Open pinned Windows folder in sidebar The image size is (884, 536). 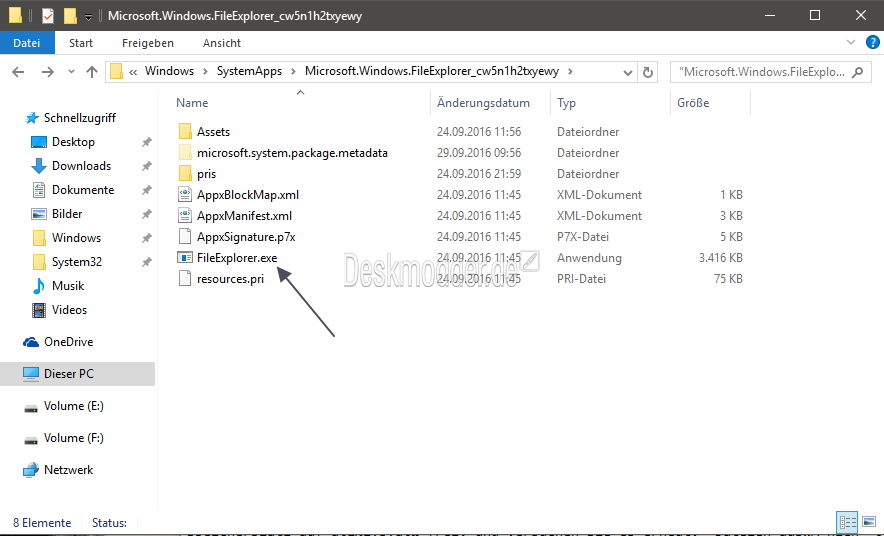coord(76,238)
